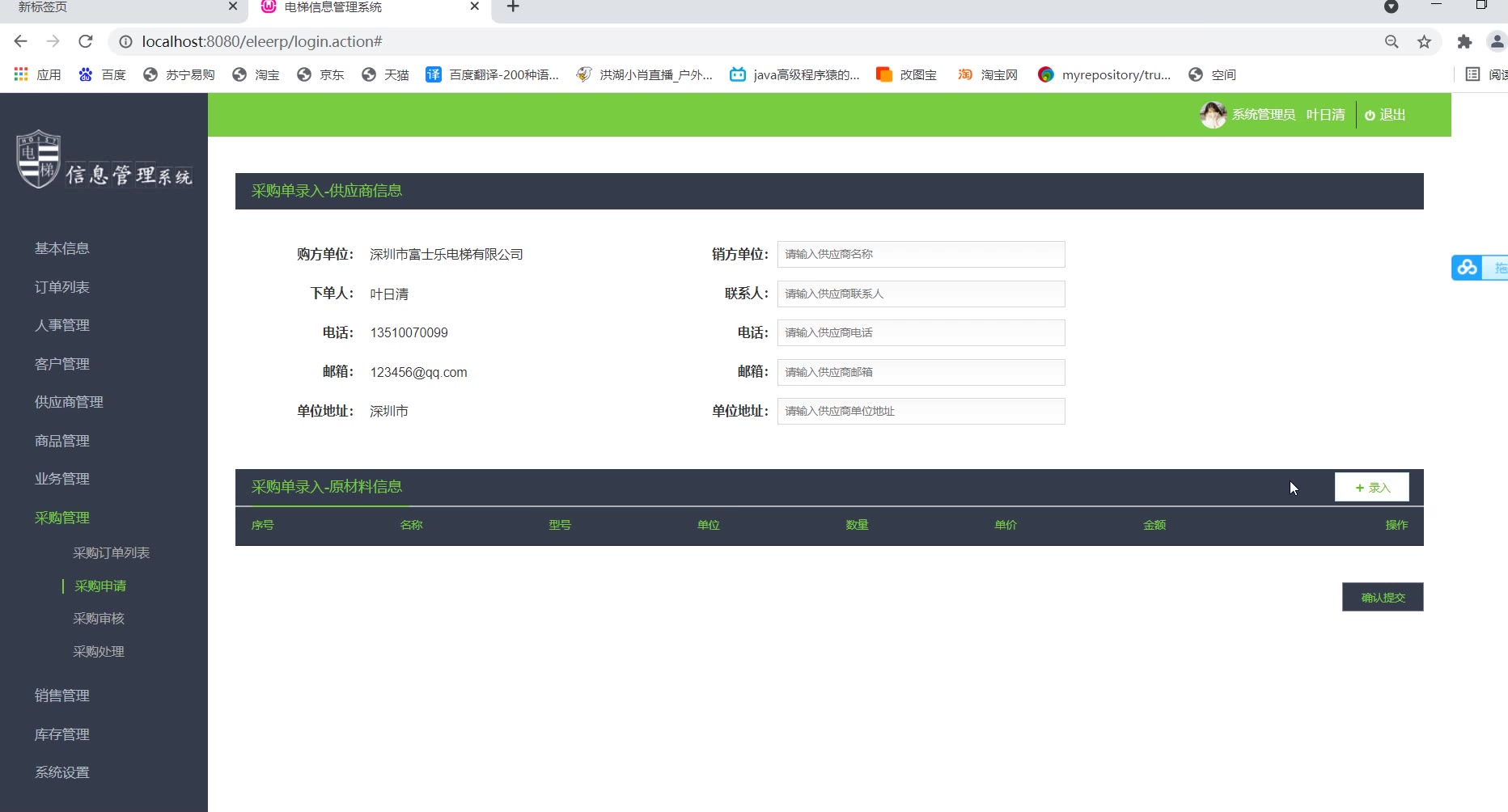Image resolution: width=1508 pixels, height=812 pixels.
Task: Click the zoom magnifier icon in address bar
Action: (x=1392, y=41)
